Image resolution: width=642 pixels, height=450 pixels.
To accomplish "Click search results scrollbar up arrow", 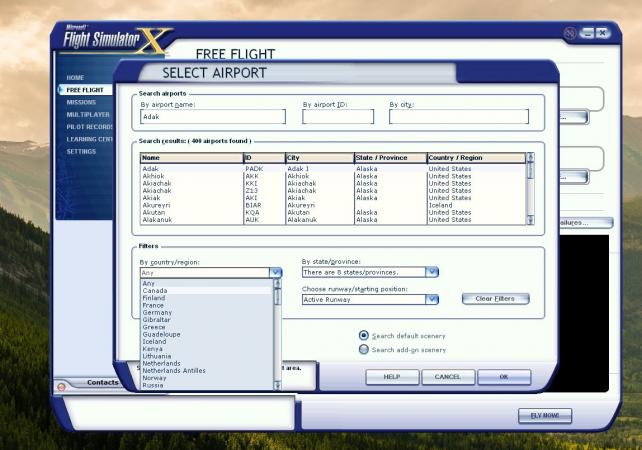I will point(530,157).
